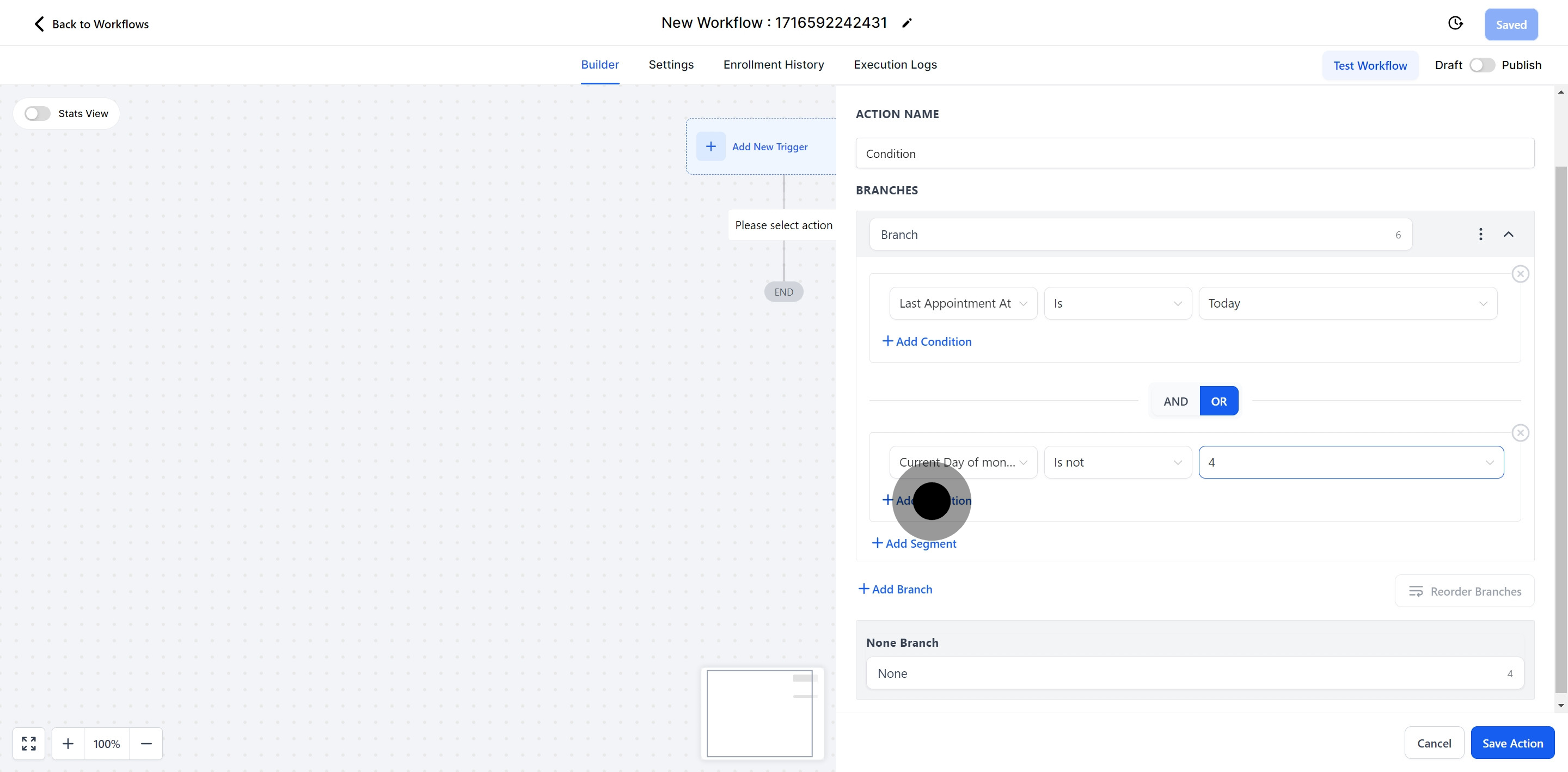The width and height of the screenshot is (1568, 772).
Task: Click the Add New Trigger plus icon
Action: tap(710, 147)
